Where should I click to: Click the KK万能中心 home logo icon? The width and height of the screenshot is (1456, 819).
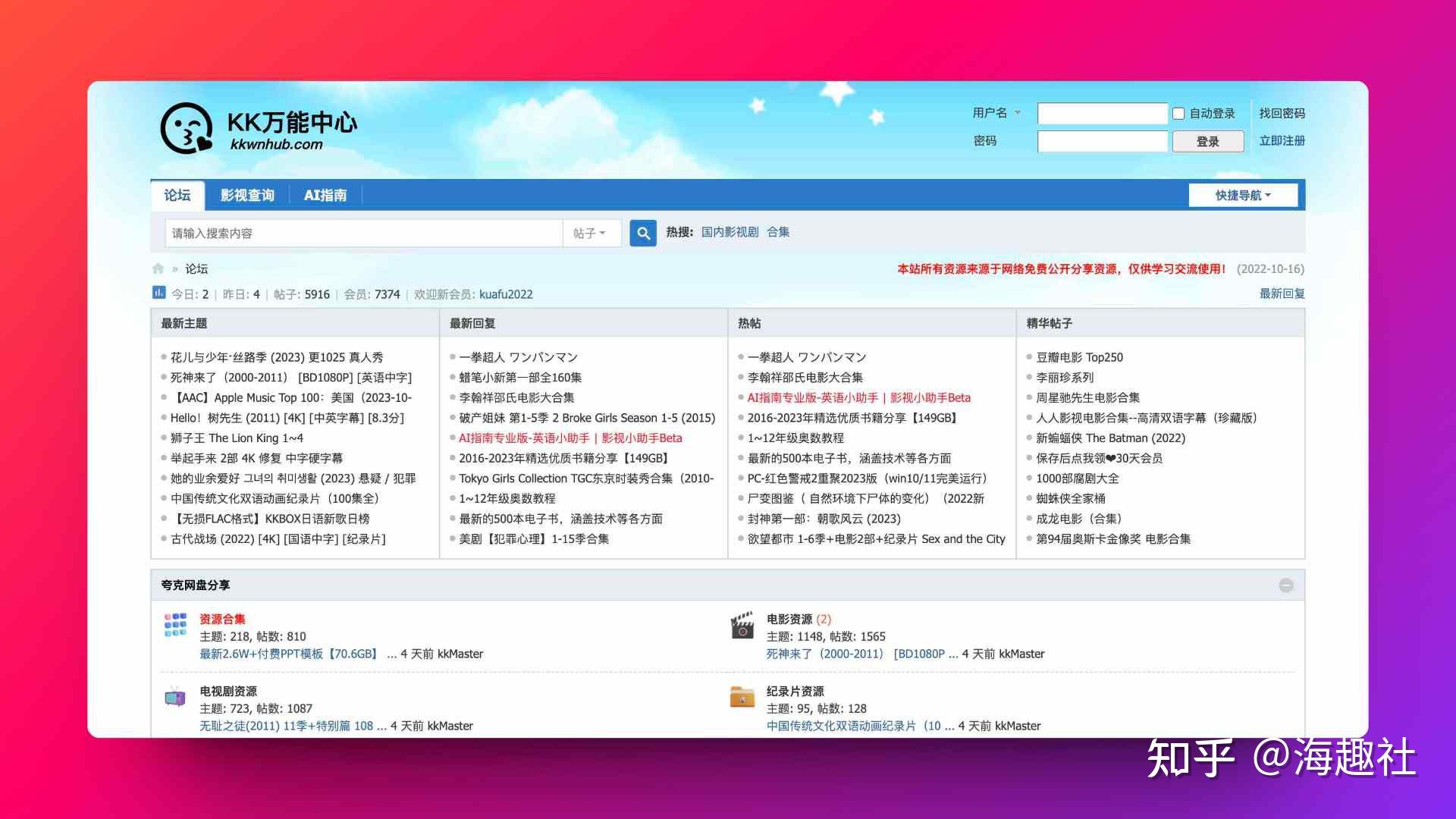tap(185, 129)
